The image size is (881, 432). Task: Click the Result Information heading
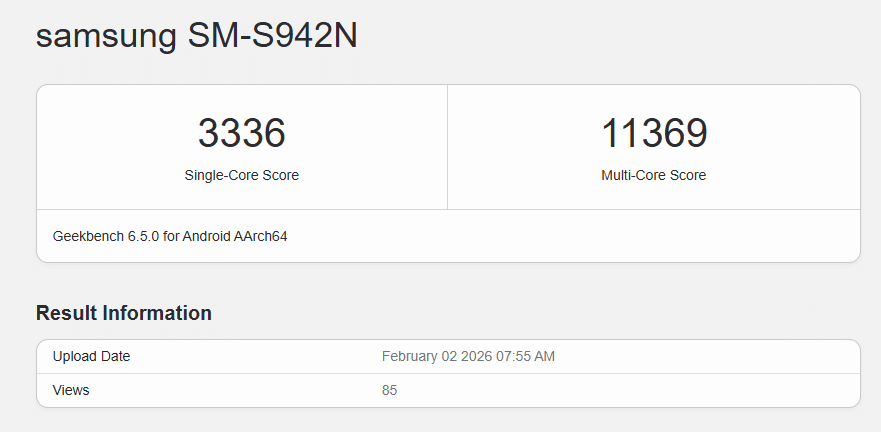coord(124,313)
